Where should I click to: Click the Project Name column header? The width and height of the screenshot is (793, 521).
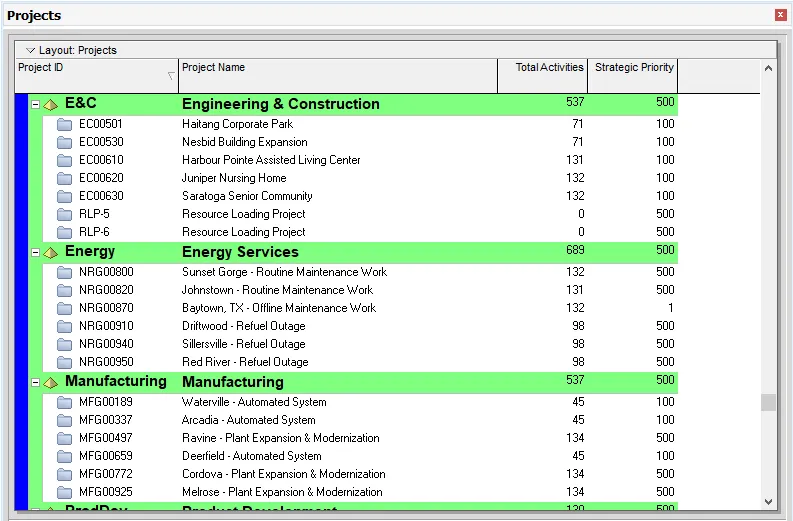[x=337, y=75]
